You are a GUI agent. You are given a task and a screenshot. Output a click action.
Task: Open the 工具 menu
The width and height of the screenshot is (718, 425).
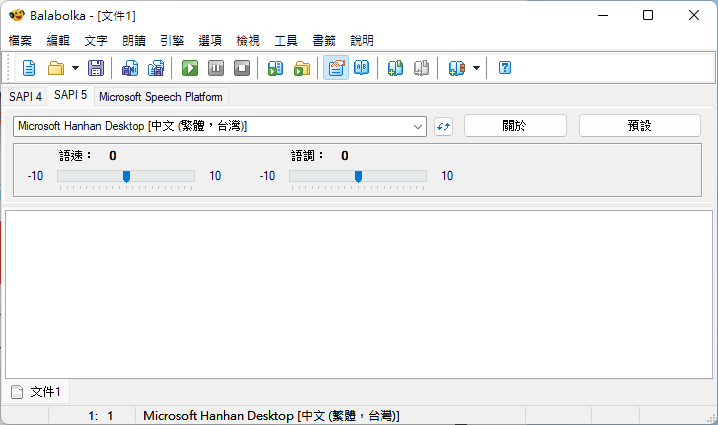tap(286, 41)
